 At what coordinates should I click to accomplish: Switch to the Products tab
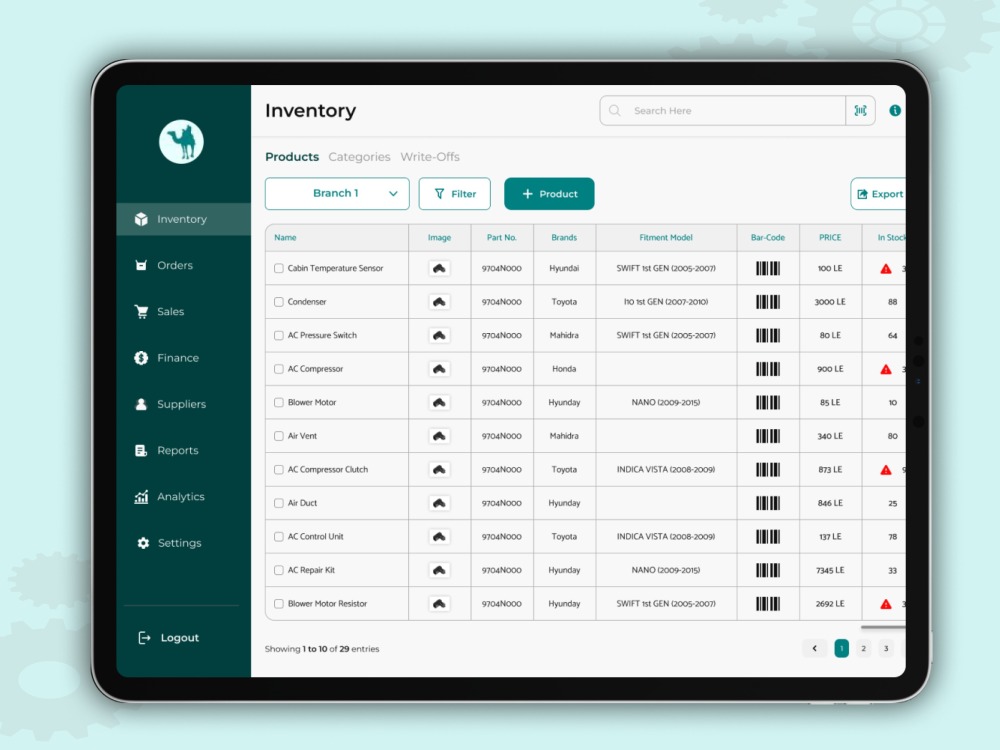click(292, 157)
